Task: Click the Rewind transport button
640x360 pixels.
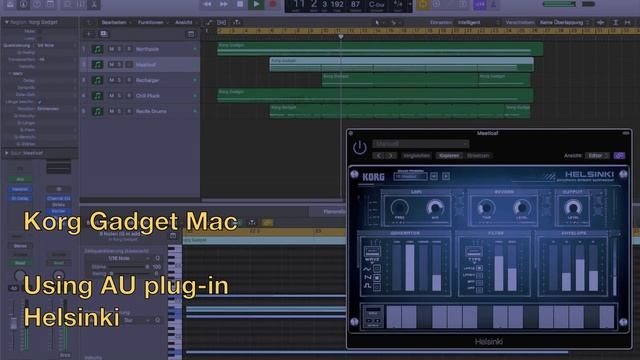Action: (207, 4)
